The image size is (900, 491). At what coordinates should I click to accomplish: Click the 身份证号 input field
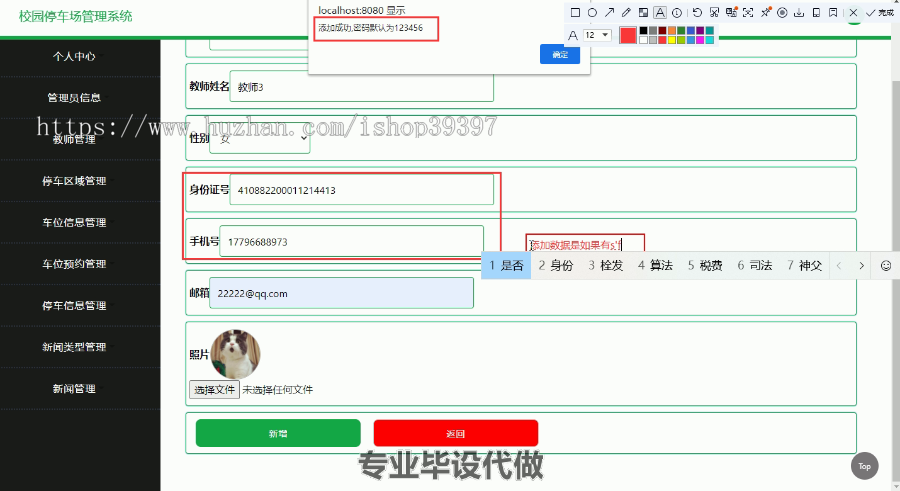point(362,190)
